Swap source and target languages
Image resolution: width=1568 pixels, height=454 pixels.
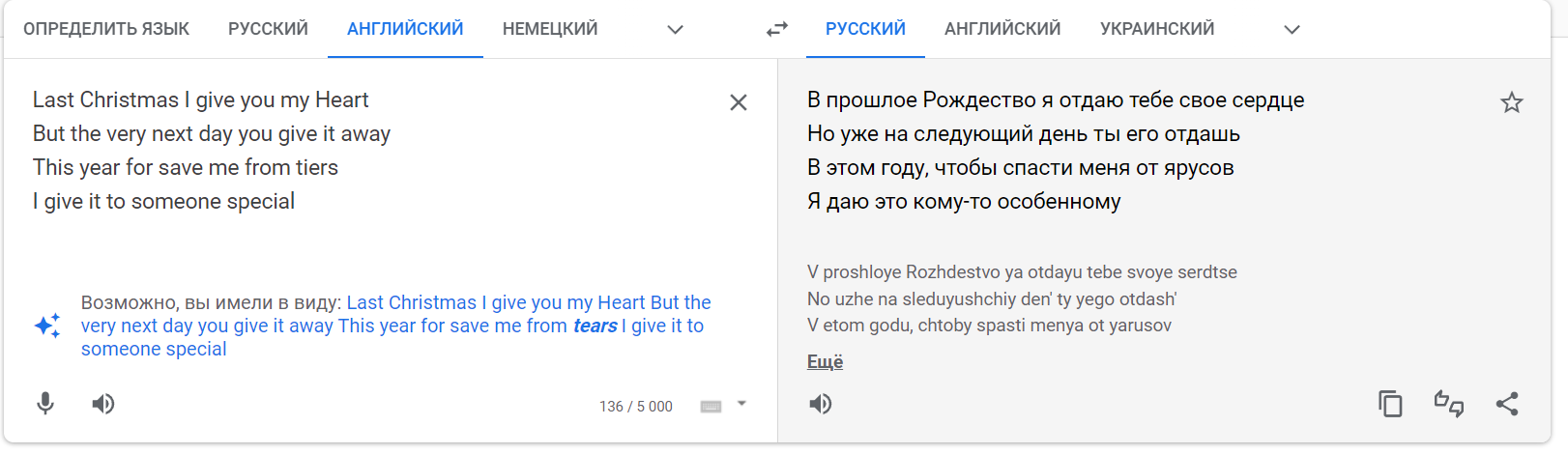coord(776,29)
